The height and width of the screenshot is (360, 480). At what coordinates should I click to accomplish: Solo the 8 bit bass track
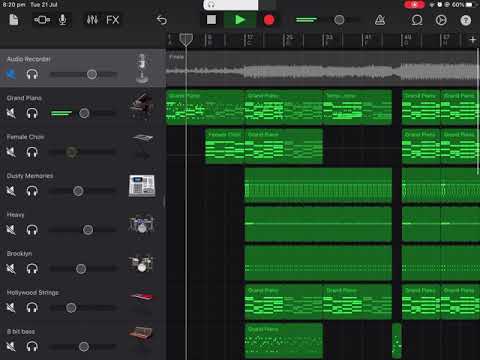click(x=32, y=347)
